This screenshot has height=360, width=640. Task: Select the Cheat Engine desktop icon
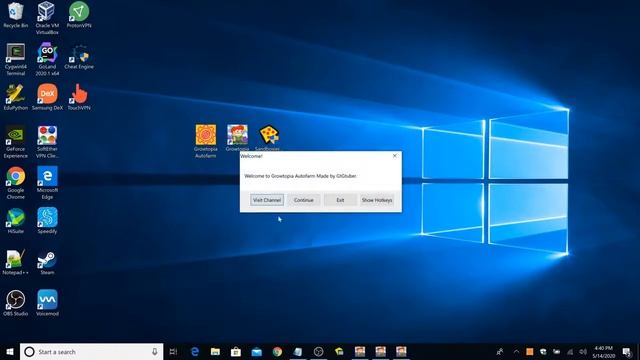[79, 57]
